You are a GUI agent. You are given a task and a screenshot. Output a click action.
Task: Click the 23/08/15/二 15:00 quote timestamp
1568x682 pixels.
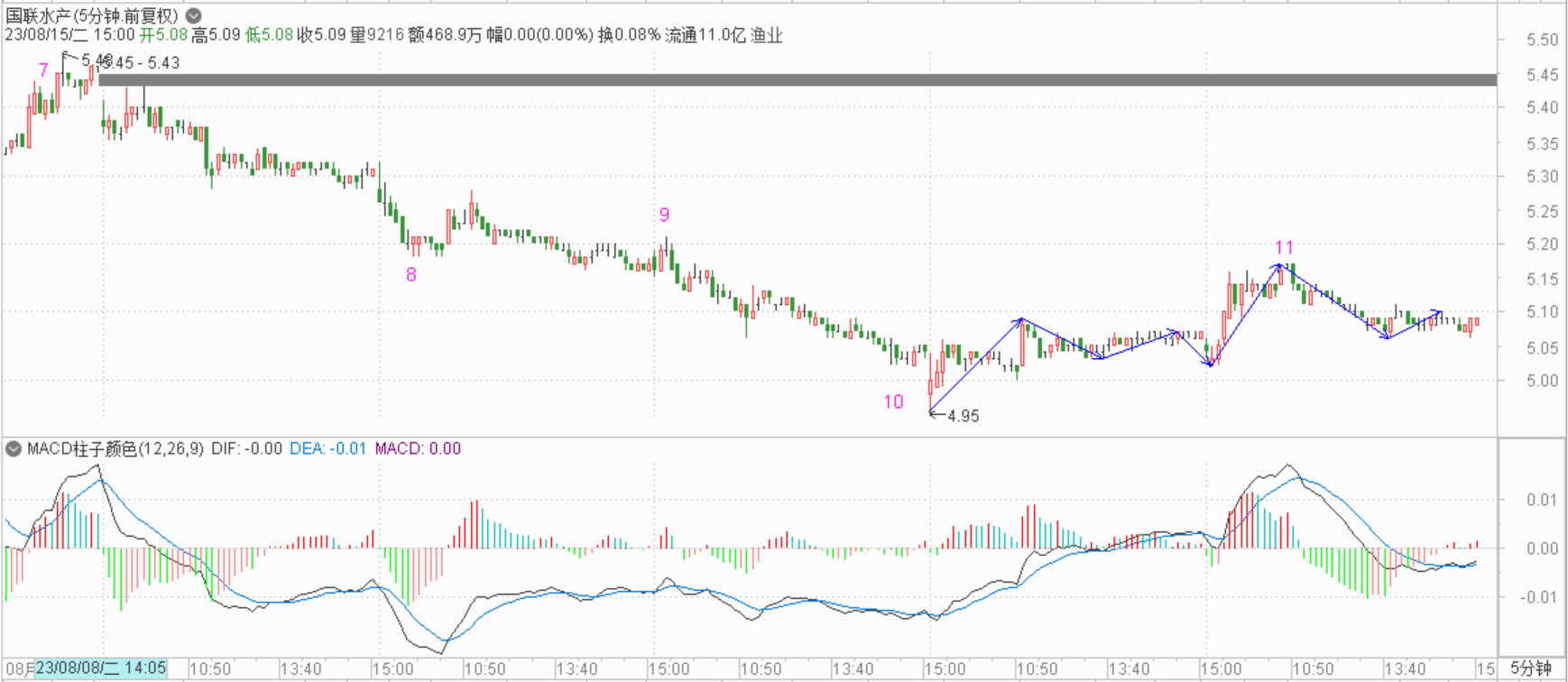coord(69,35)
